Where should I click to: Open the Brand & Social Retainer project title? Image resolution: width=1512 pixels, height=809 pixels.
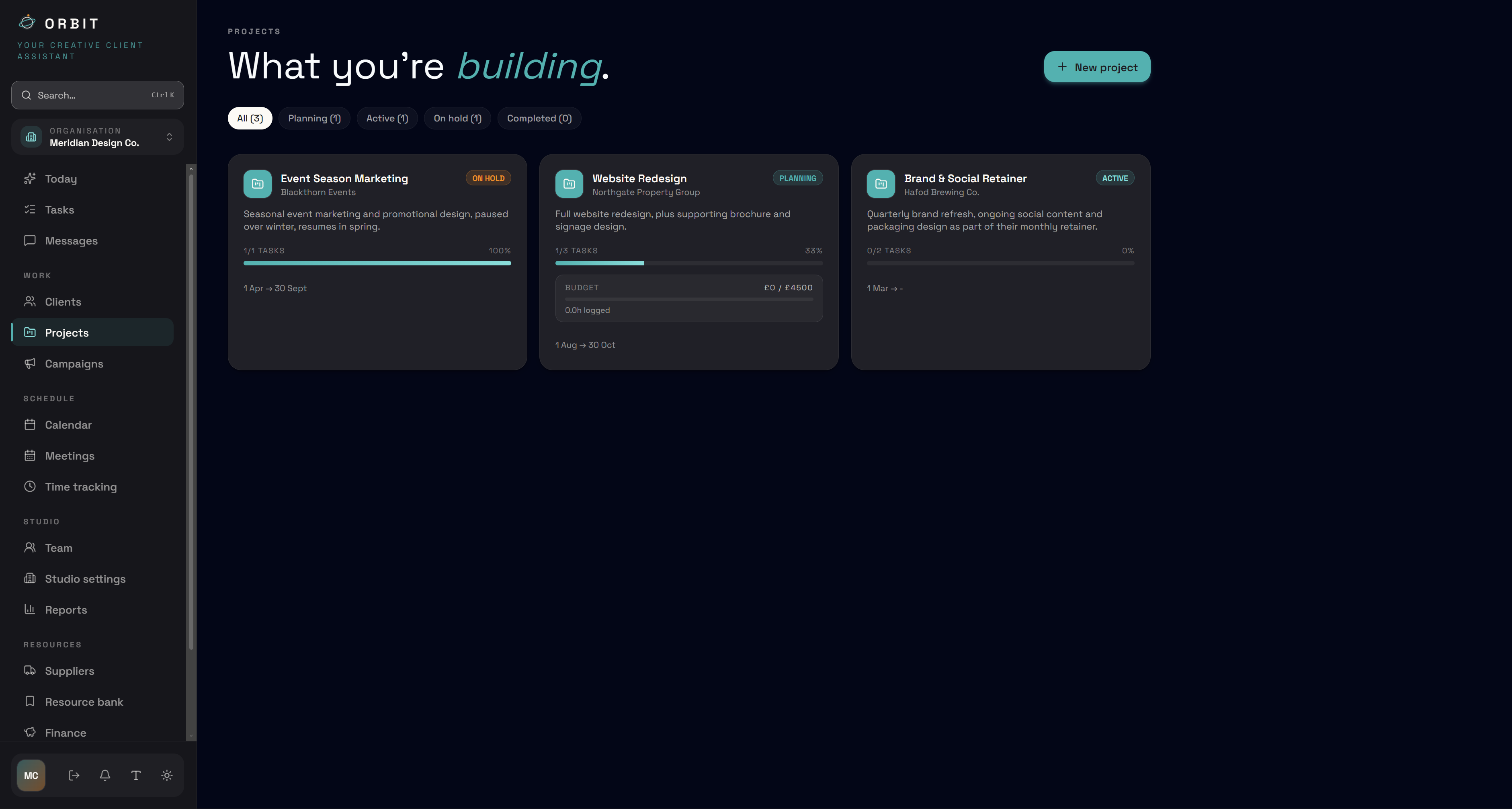click(965, 179)
